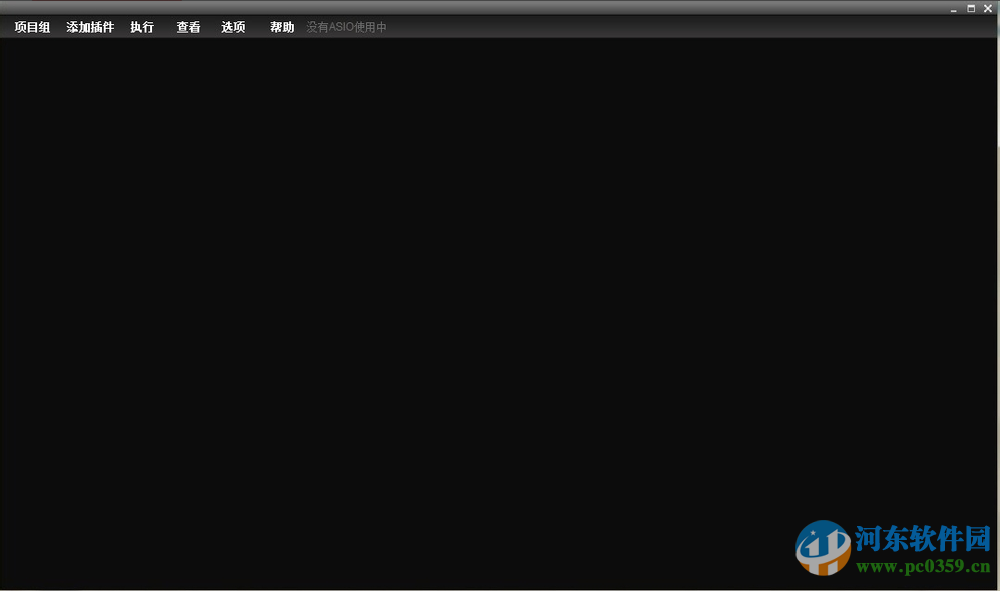Click the 没有ASIO使用中 status label
Viewport: 1000px width, 591px height.
point(347,27)
